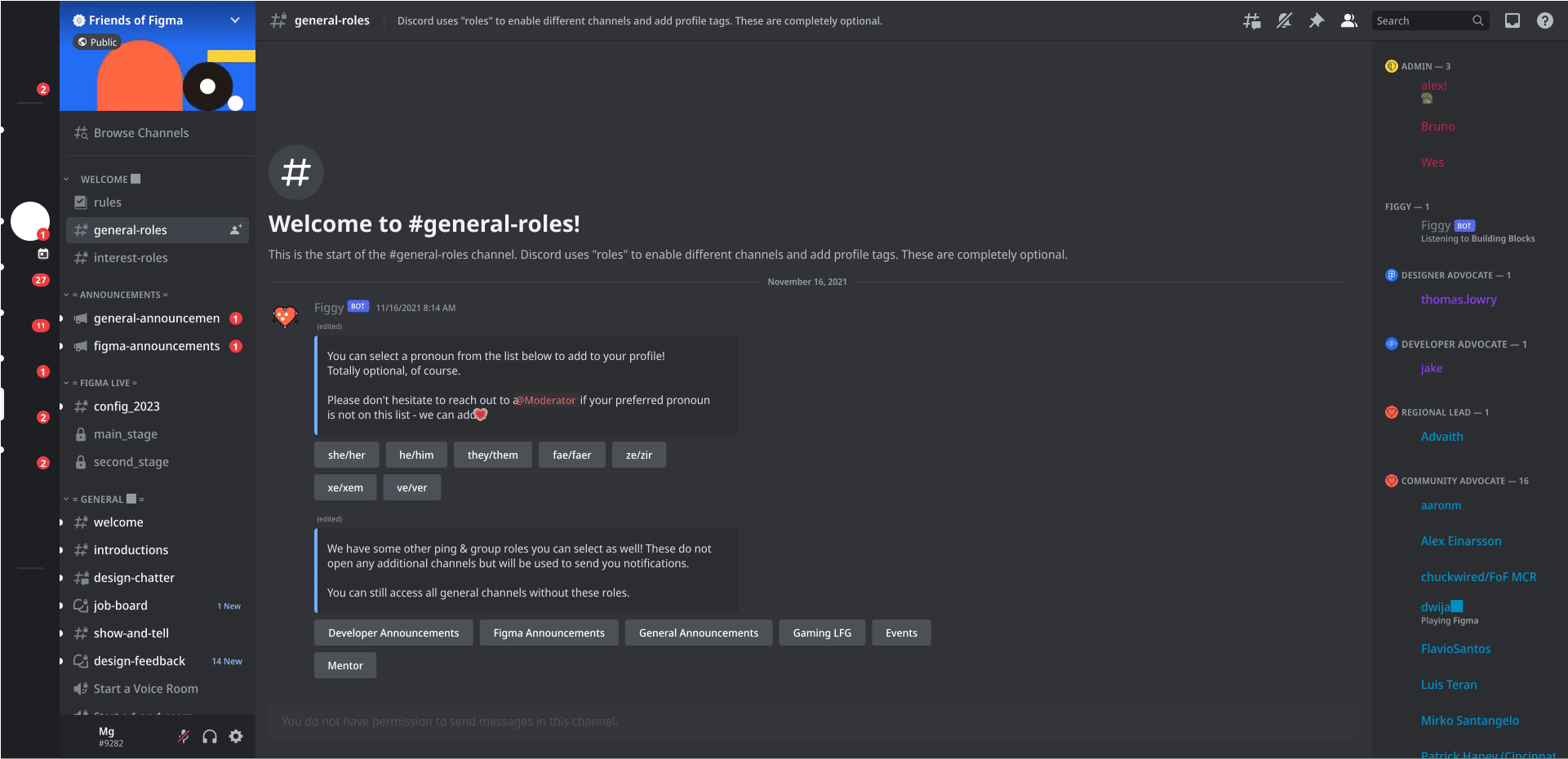Viewport: 1568px width, 759px height.
Task: Open the design-feedback forum channel
Action: (158, 661)
